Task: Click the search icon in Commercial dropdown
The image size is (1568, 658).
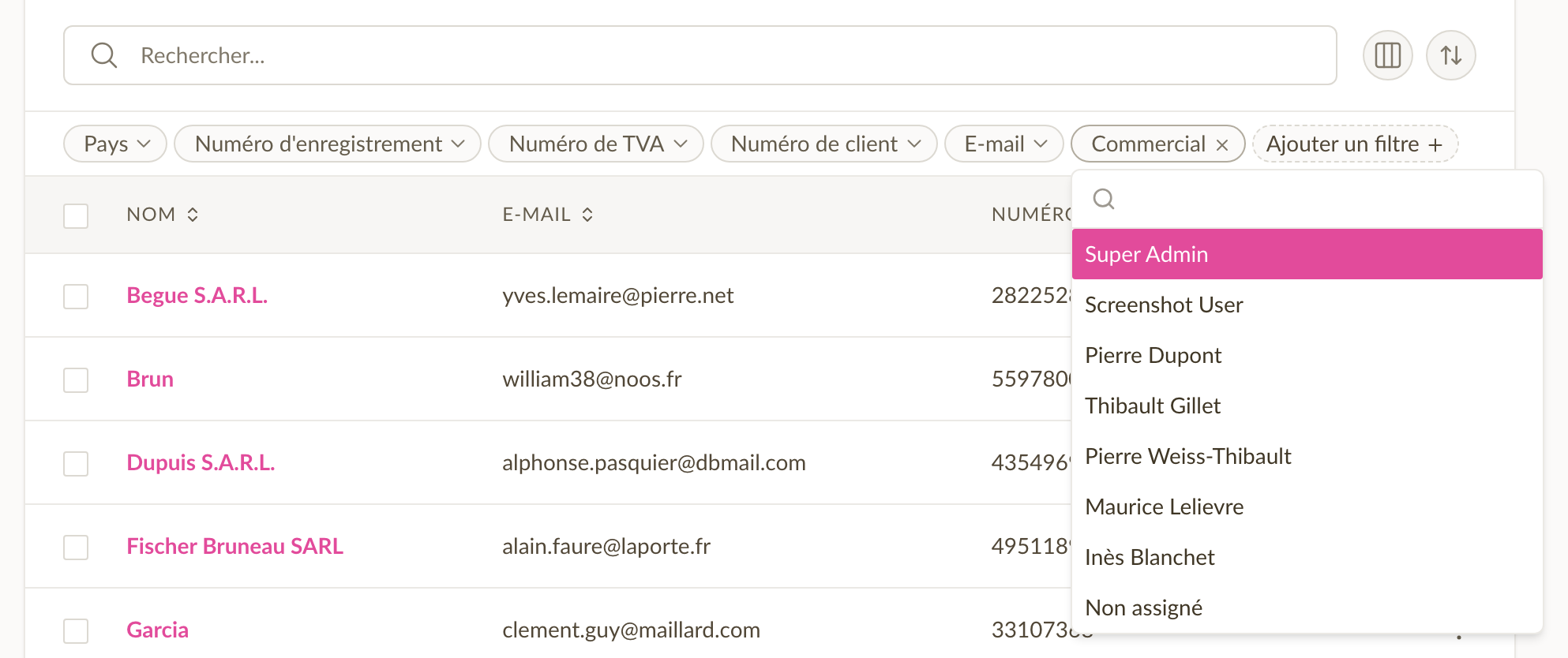Action: [x=1104, y=199]
